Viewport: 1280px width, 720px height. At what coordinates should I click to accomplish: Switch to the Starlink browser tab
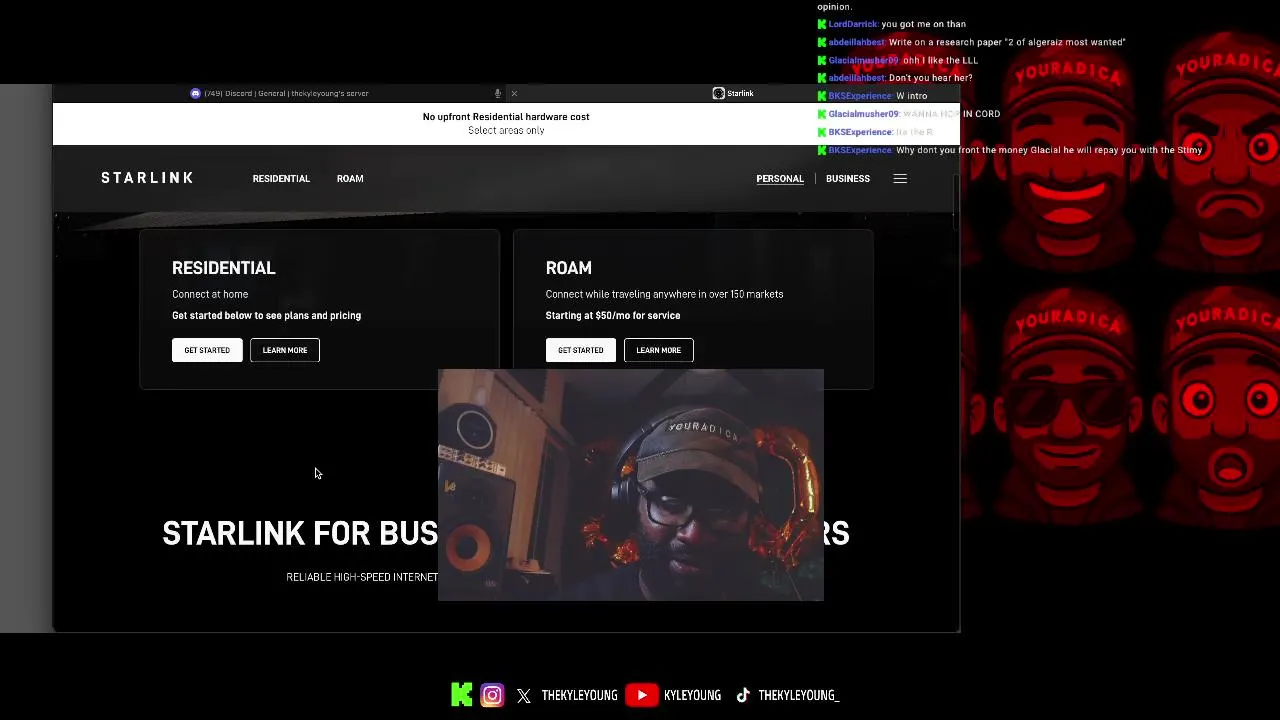[735, 93]
